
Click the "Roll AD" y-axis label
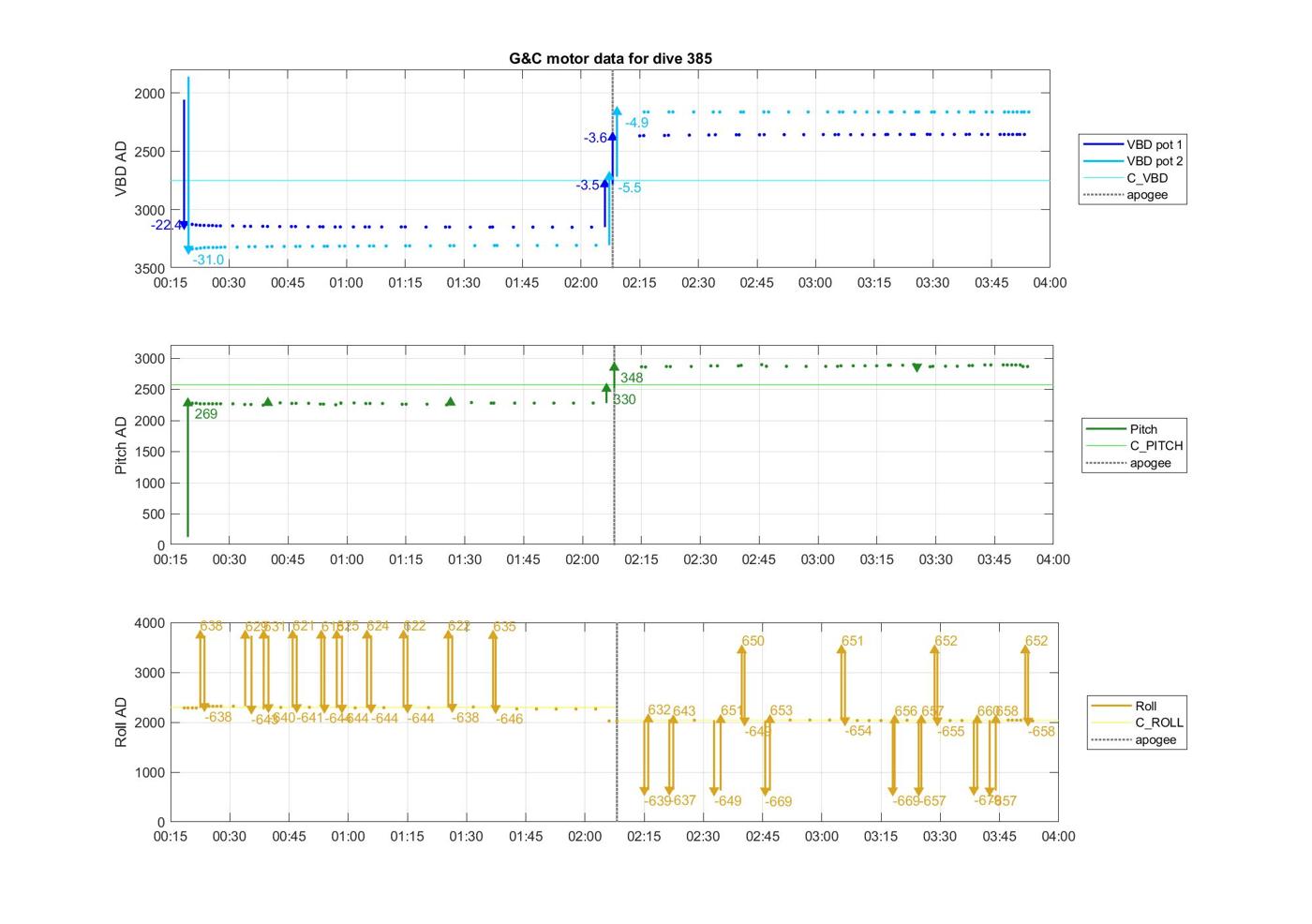(x=121, y=723)
